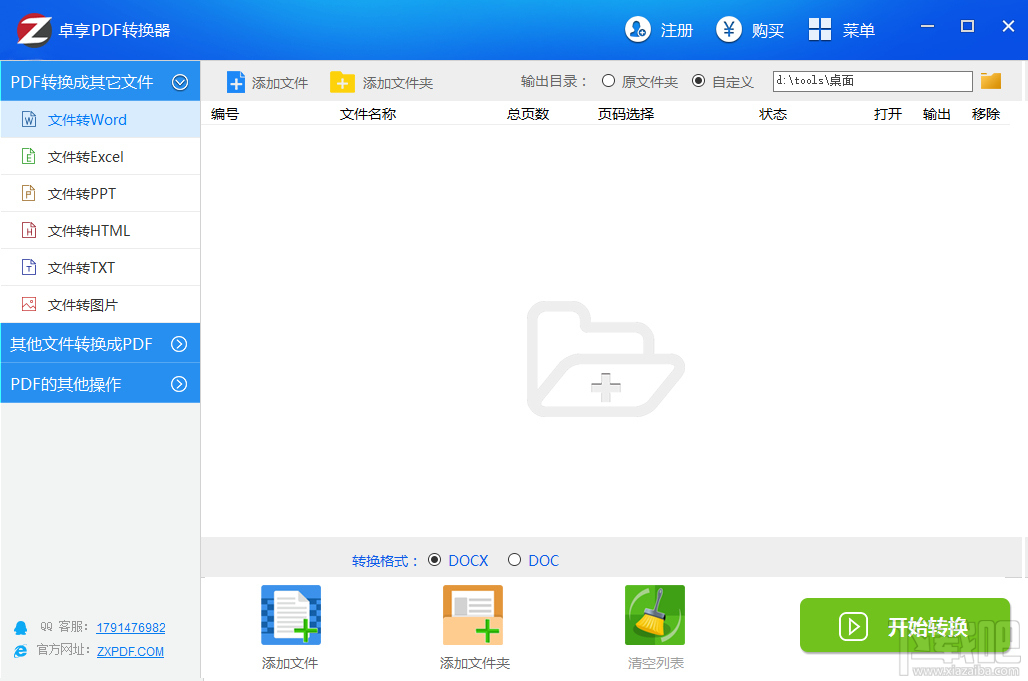Select 文件转PPT in the sidebar
This screenshot has width=1028, height=681.
click(x=100, y=193)
